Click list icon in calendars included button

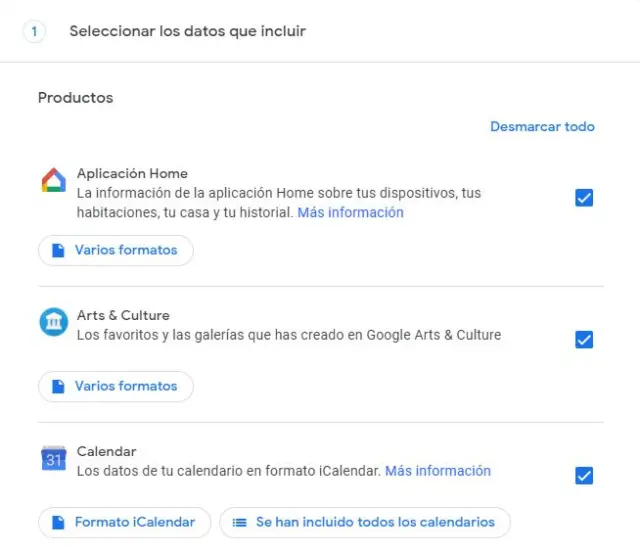tap(239, 522)
